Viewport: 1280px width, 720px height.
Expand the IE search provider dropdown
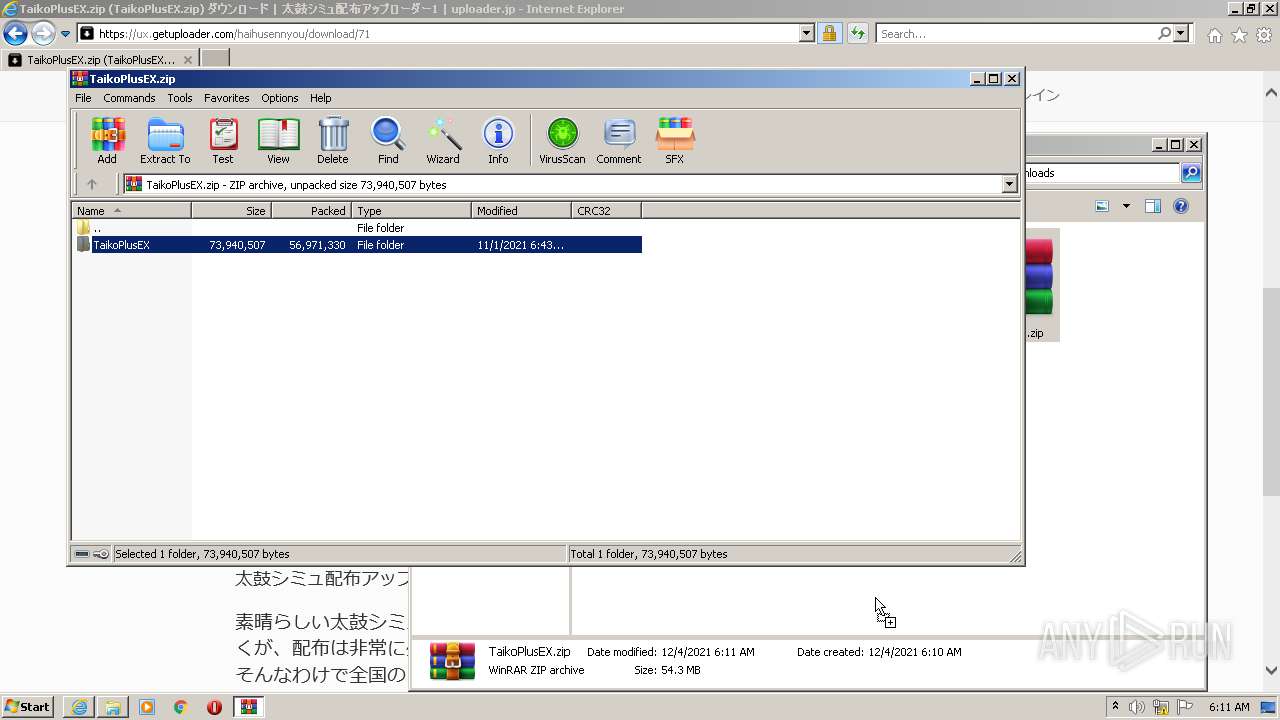[x=1182, y=34]
